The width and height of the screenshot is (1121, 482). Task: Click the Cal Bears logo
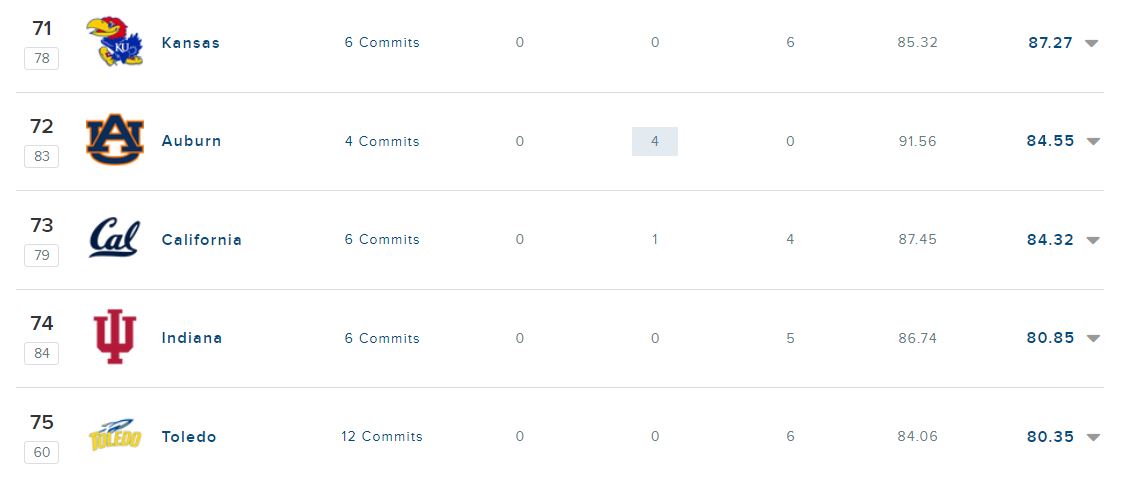point(115,239)
